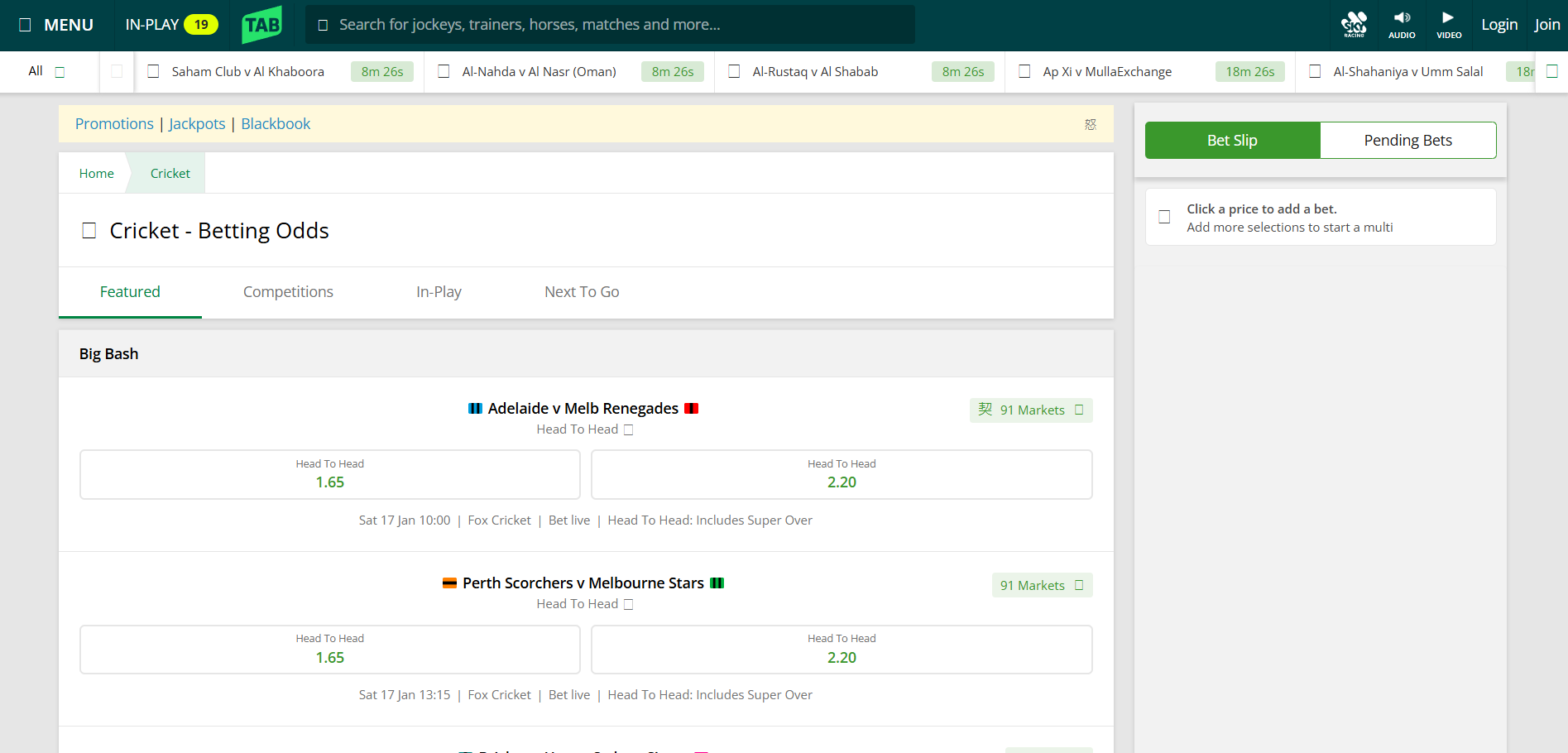Select the Bet Slip tab

click(x=1233, y=141)
